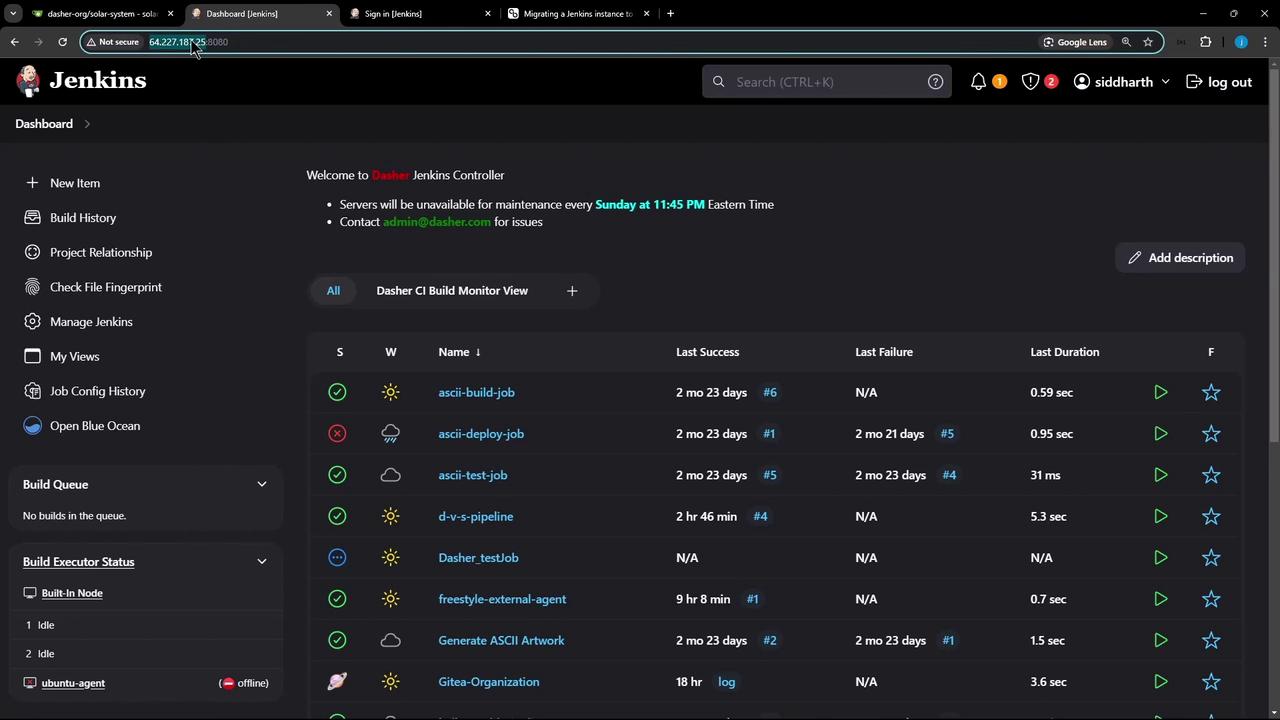Click the cloudy weather icon for ascii-test-job
The image size is (1280, 720).
[x=391, y=475]
